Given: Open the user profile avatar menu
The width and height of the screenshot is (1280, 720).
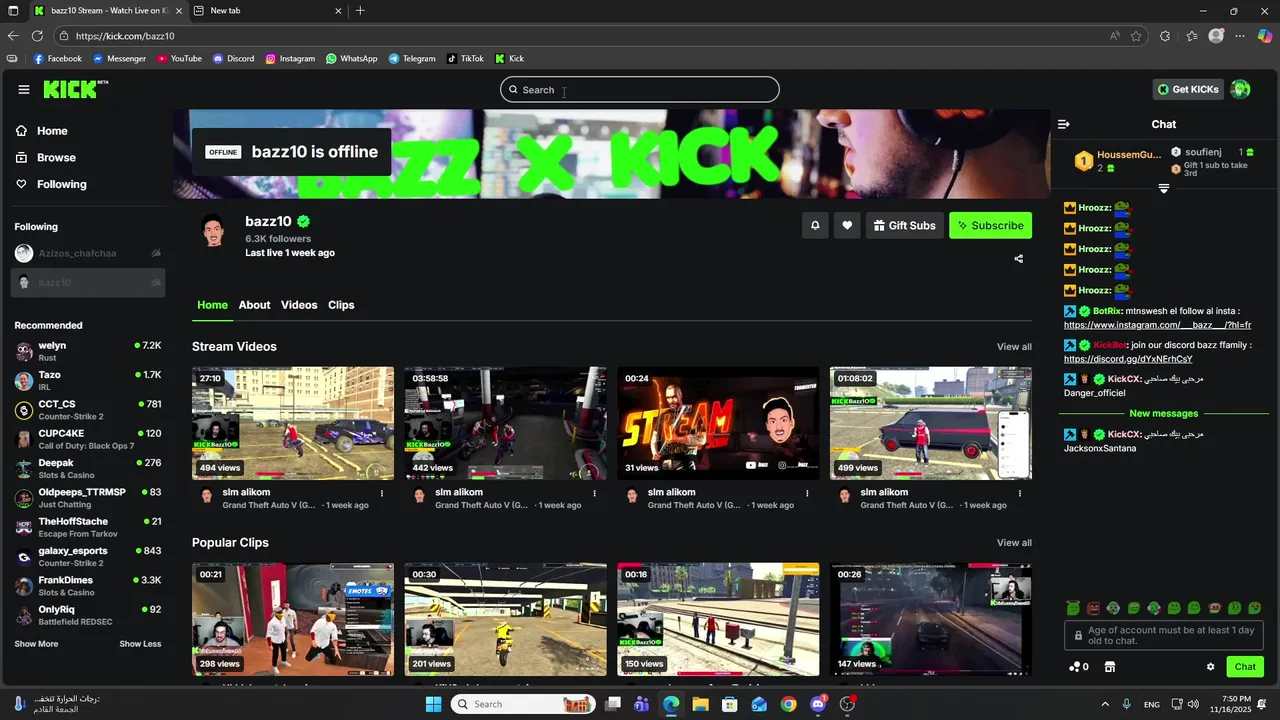Looking at the screenshot, I should 1240,89.
